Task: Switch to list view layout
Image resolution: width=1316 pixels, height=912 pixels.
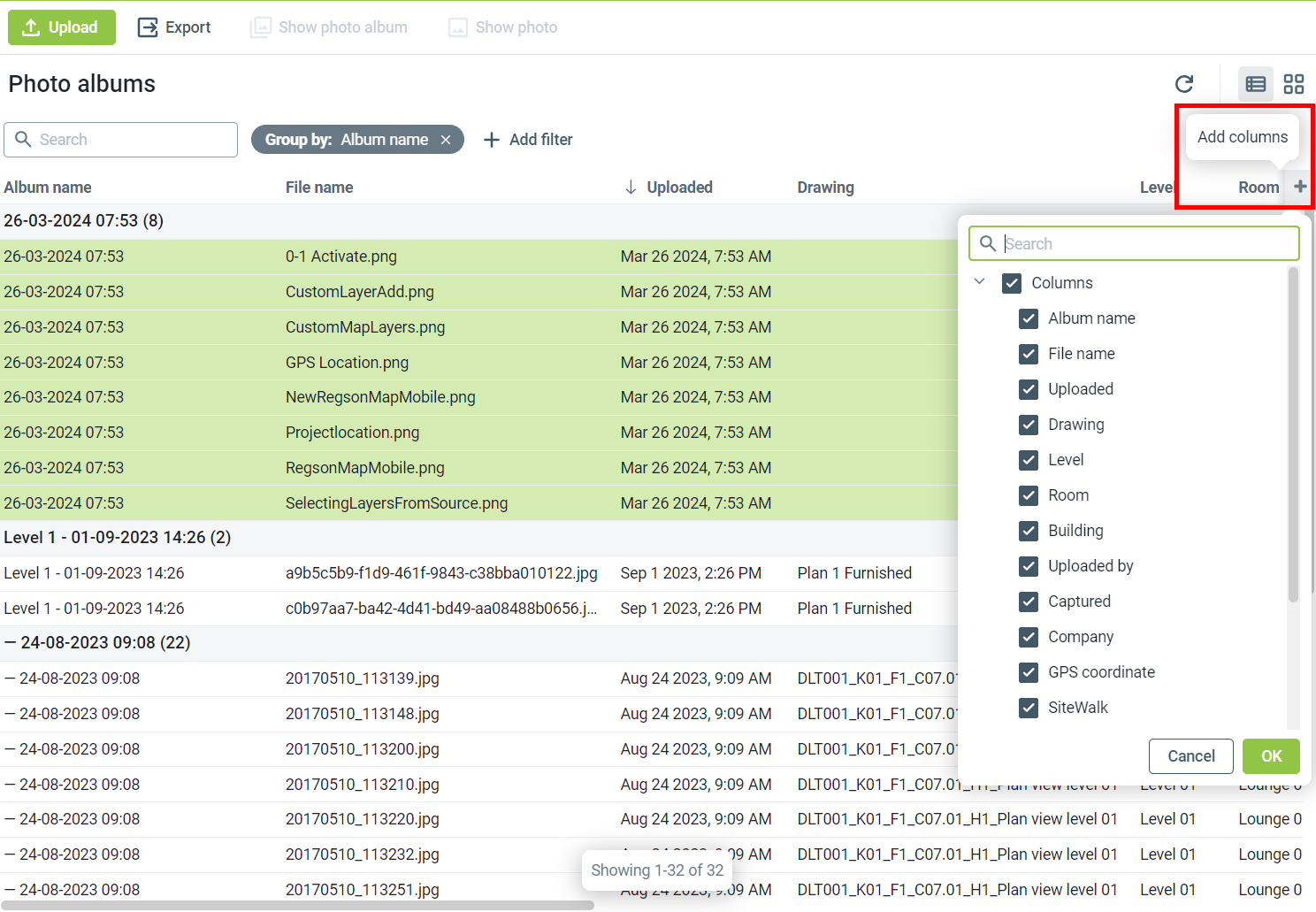Action: [x=1255, y=84]
